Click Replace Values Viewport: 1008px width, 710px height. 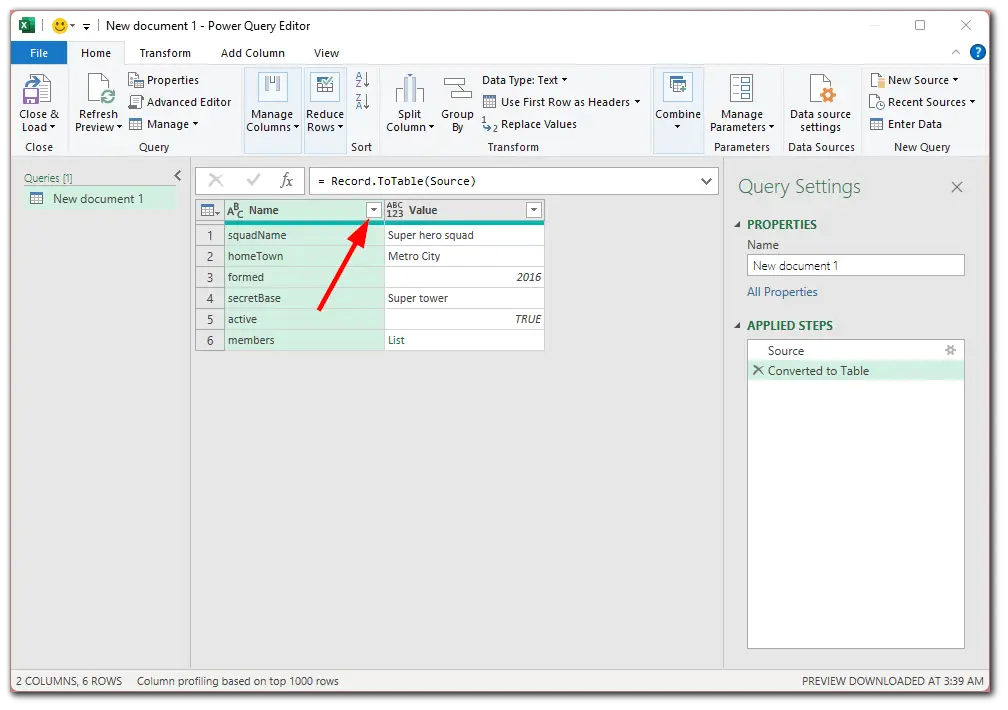coord(530,124)
